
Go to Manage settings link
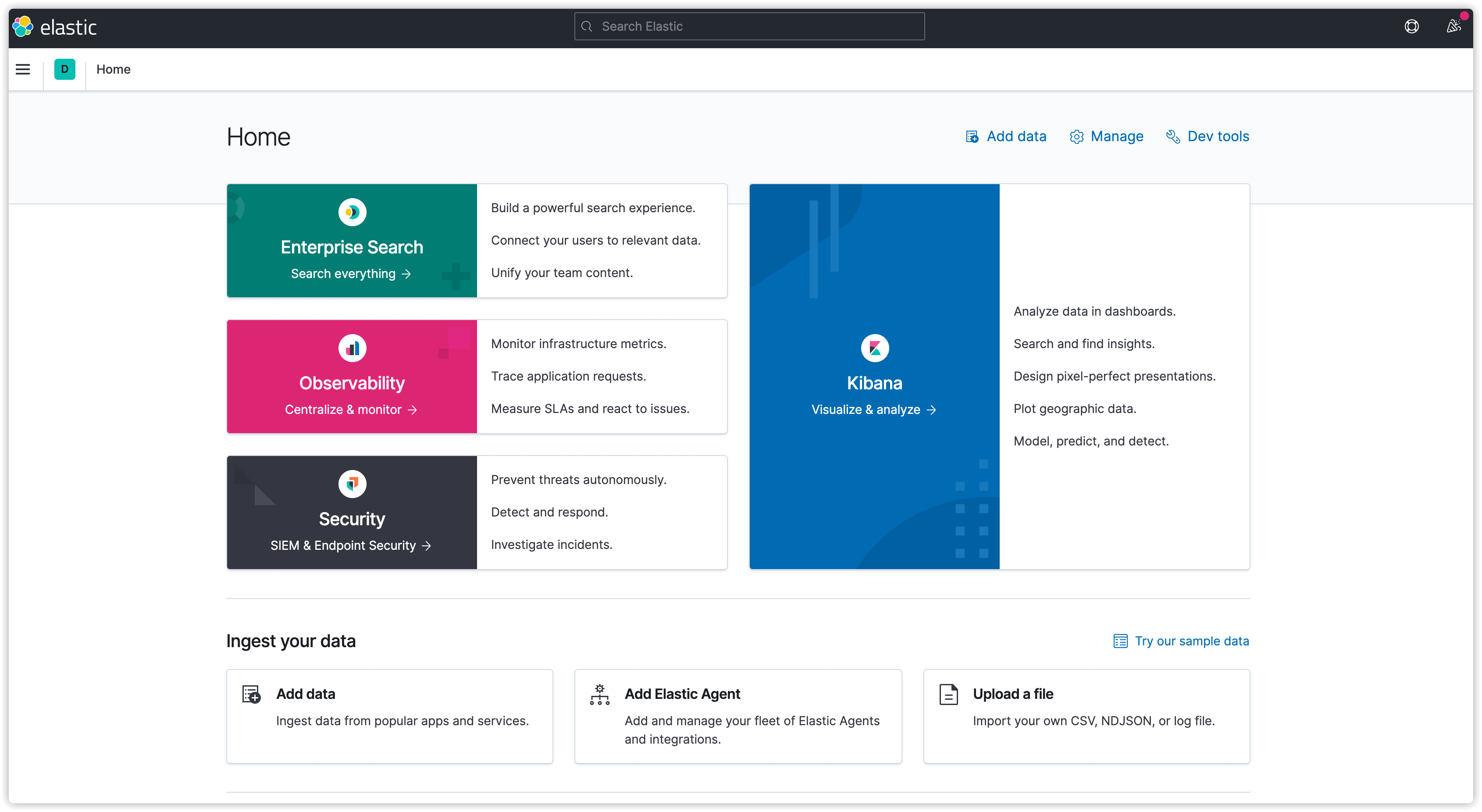pyautogui.click(x=1106, y=136)
